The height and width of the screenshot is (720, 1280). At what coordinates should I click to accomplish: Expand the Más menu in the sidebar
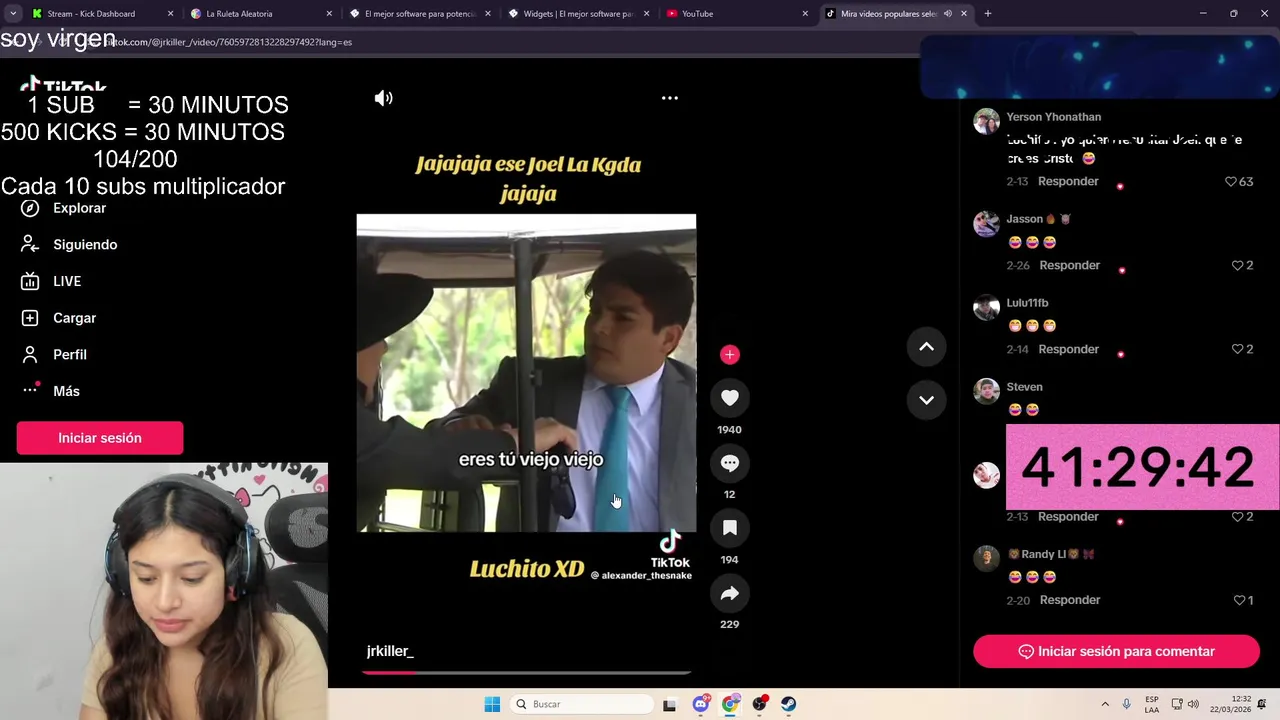coord(66,391)
